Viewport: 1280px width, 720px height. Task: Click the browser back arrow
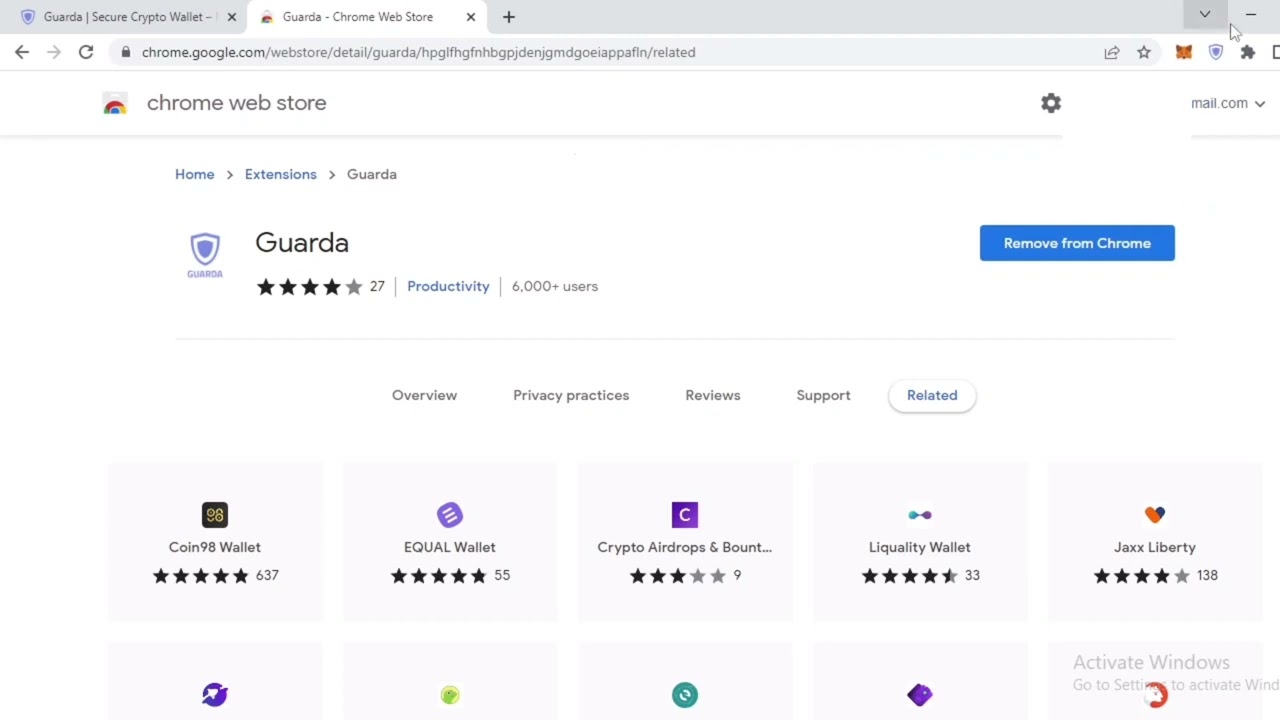(x=22, y=52)
